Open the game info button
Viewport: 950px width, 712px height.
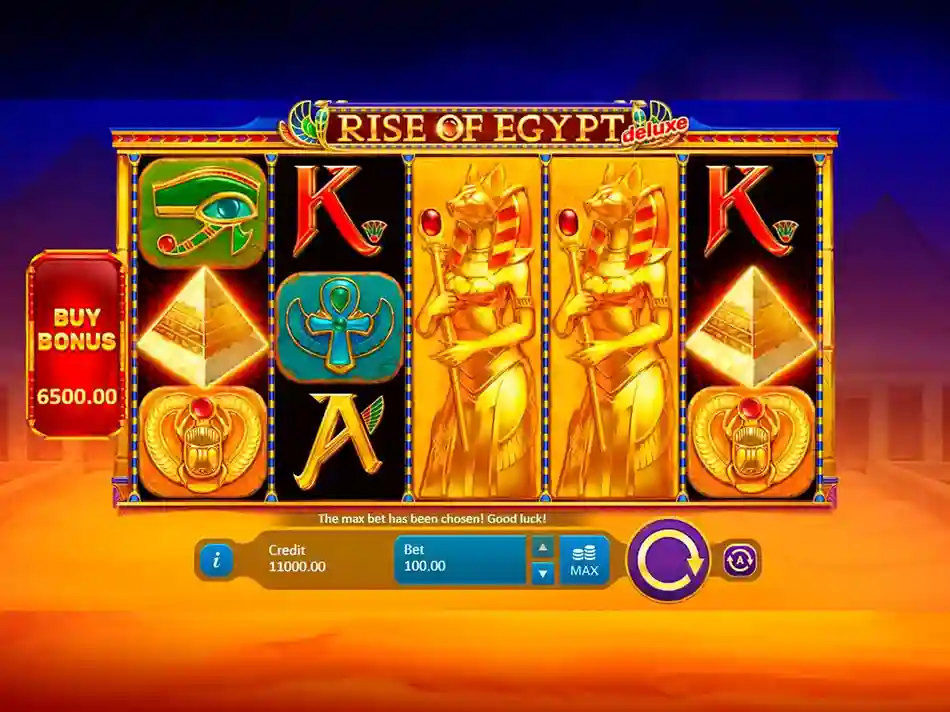coord(216,560)
